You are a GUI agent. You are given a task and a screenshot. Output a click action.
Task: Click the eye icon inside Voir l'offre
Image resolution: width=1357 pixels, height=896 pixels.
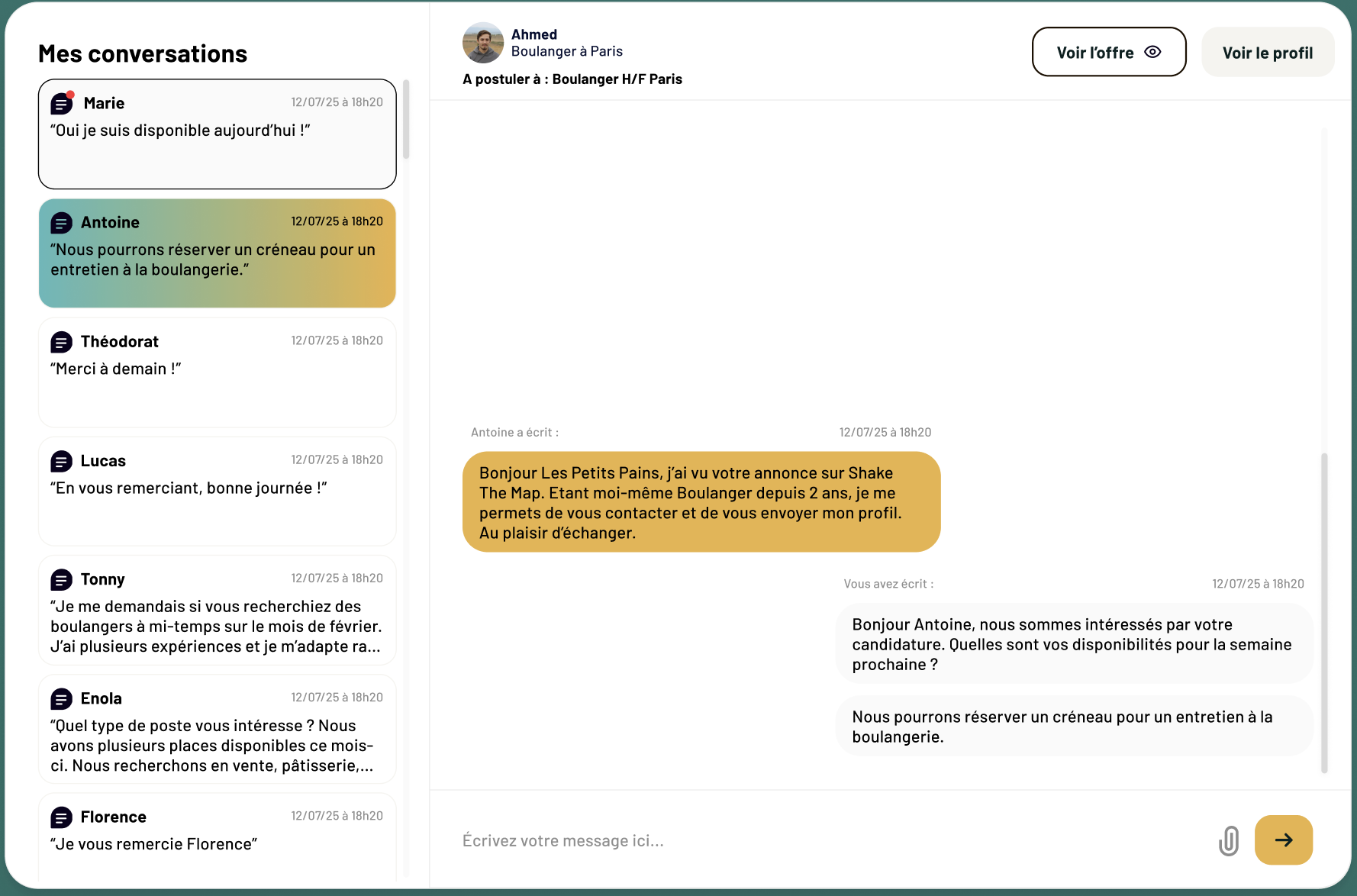click(x=1152, y=52)
